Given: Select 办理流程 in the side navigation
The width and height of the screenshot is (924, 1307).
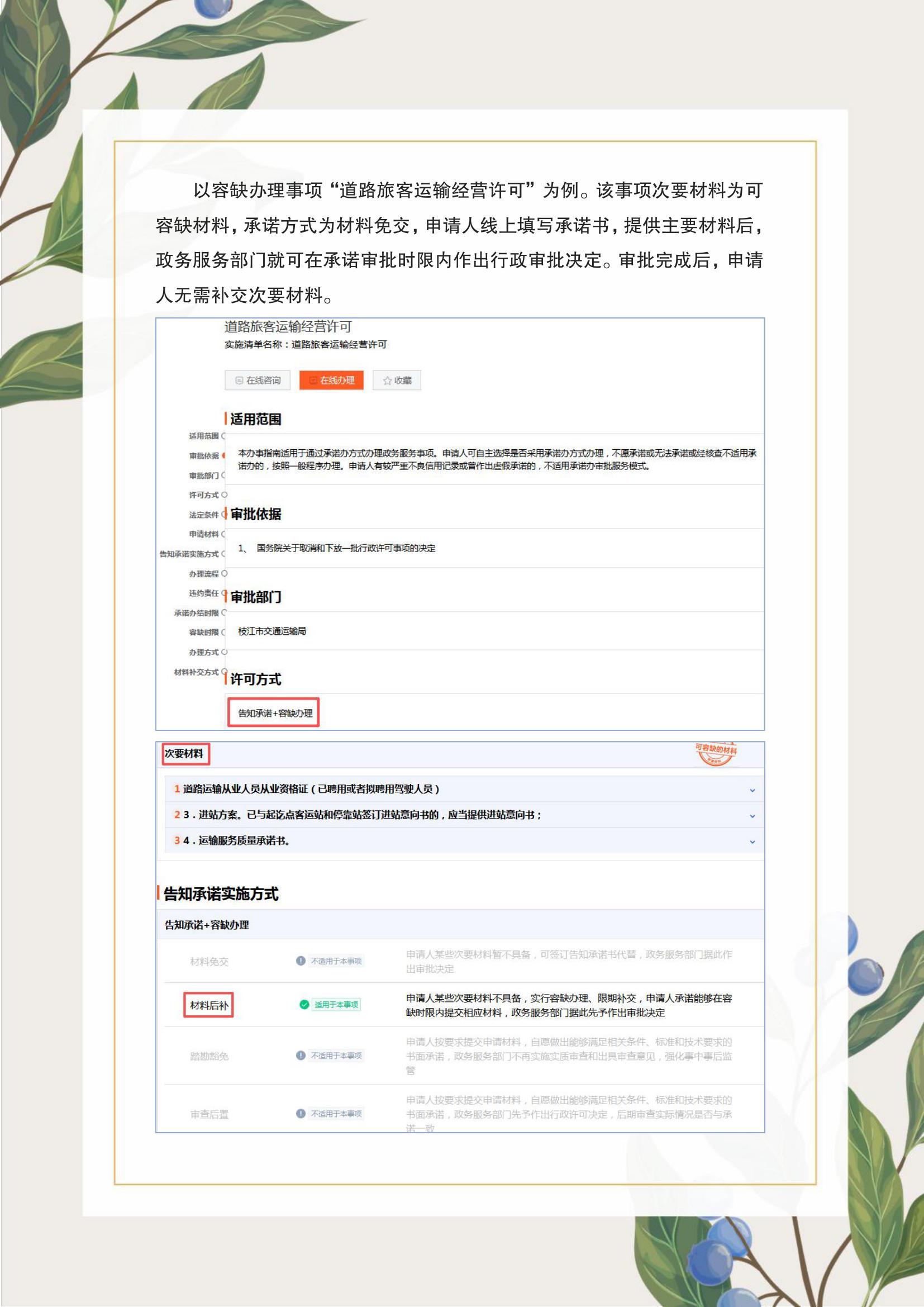Looking at the screenshot, I should tap(204, 574).
